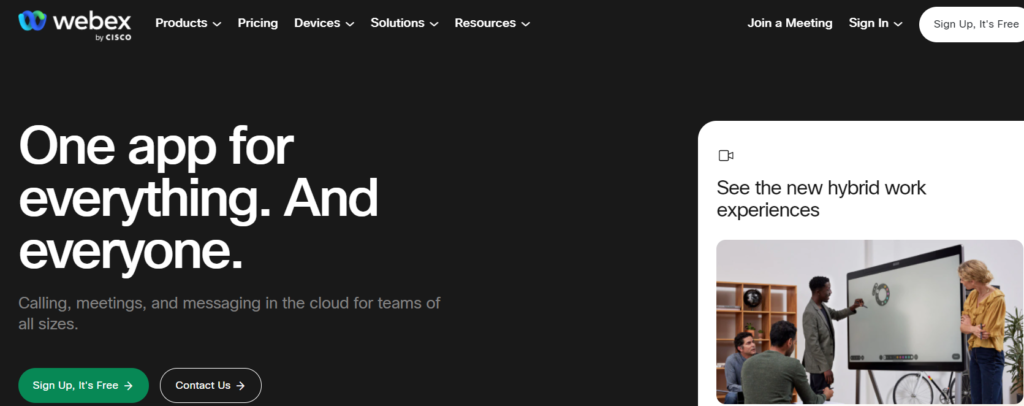The height and width of the screenshot is (406, 1024).
Task: Click arrow icon on Contact Us button
Action: (240, 386)
